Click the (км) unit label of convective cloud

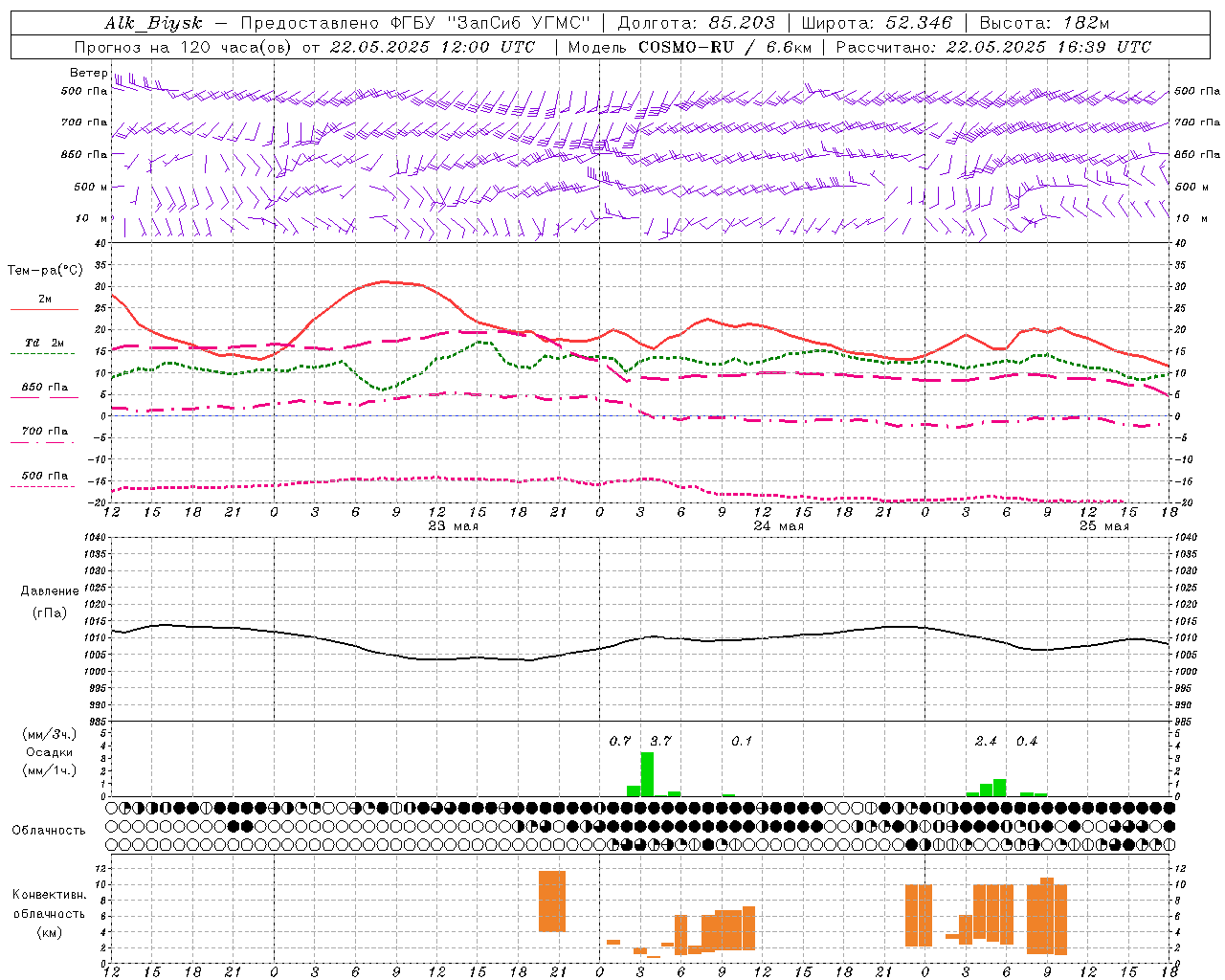pyautogui.click(x=49, y=931)
